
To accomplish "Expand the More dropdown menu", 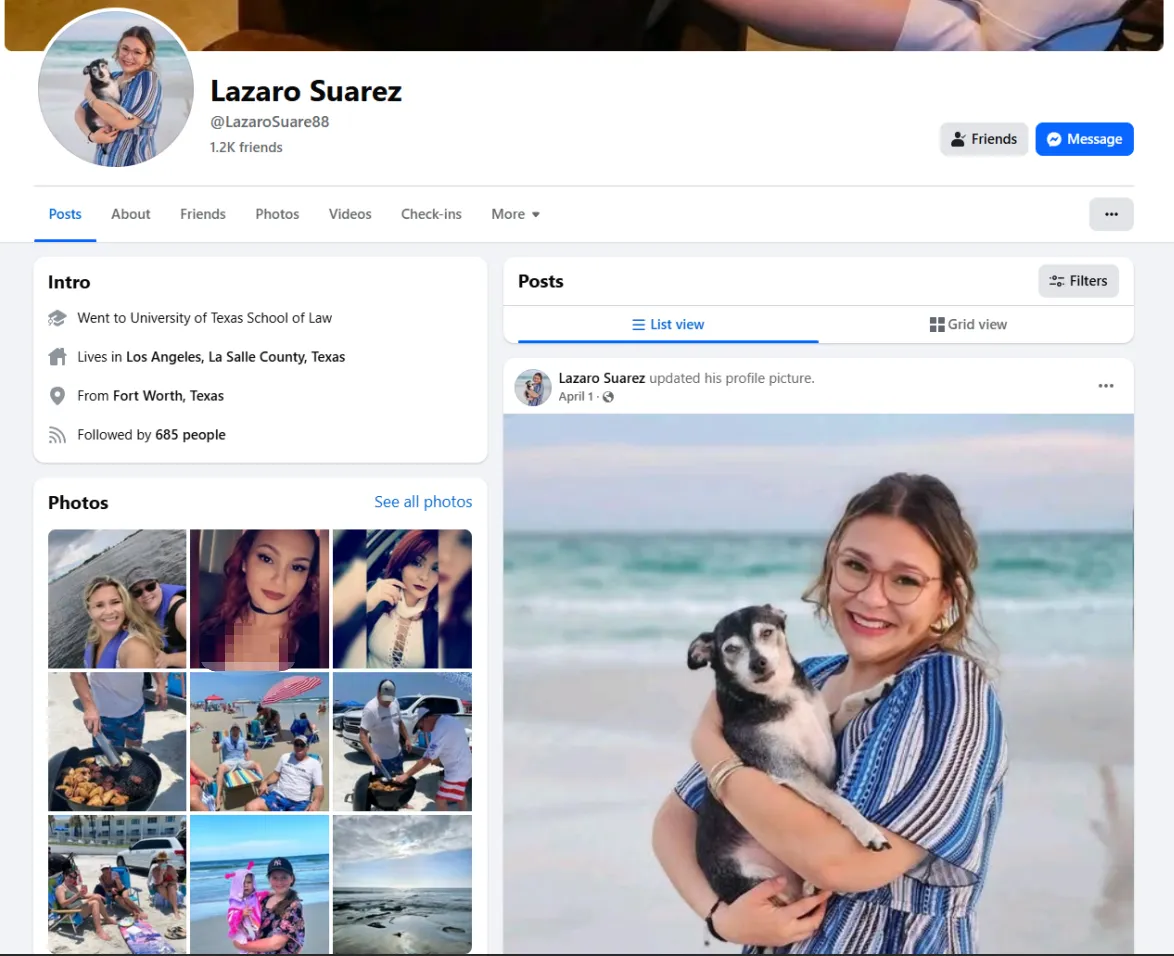I will pos(515,214).
